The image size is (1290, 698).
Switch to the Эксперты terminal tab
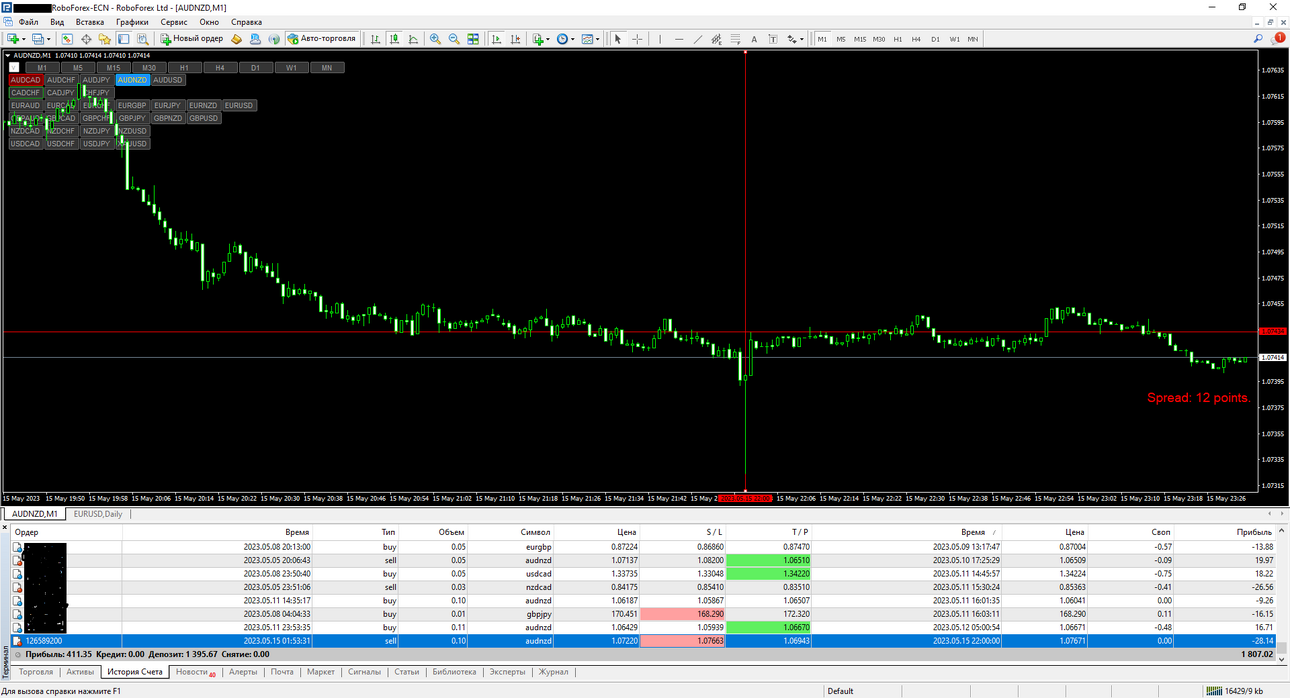[507, 672]
